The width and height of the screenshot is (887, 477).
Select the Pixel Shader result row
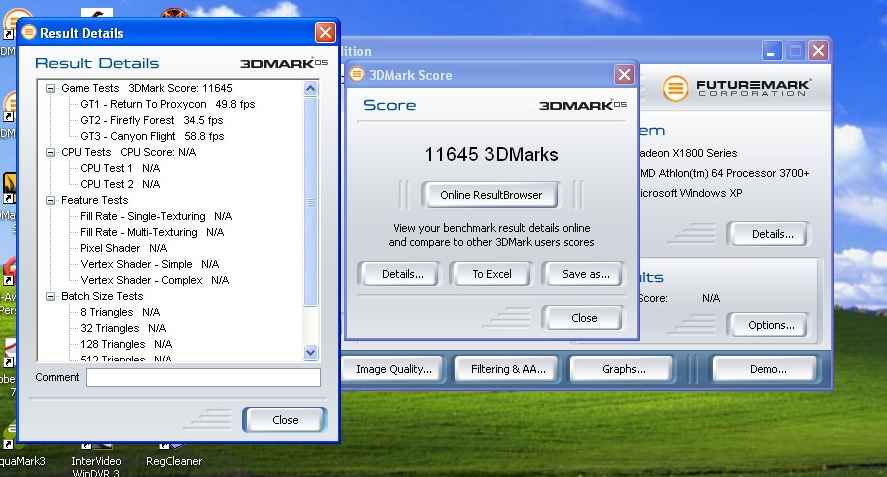123,248
